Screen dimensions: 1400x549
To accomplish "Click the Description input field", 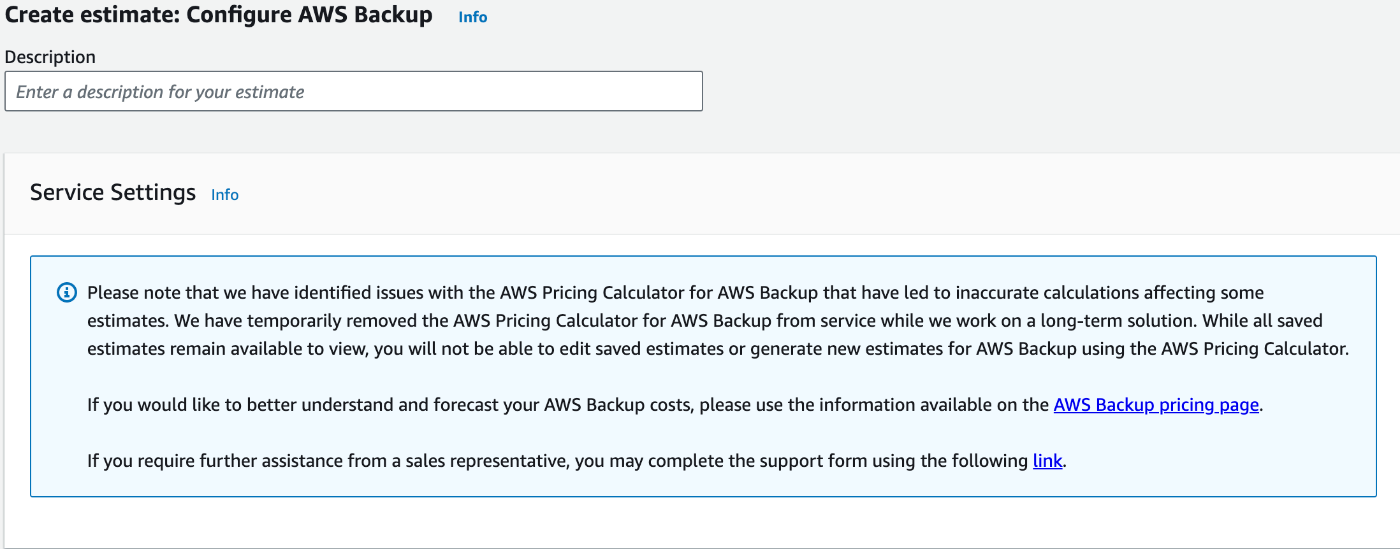I will [x=354, y=91].
